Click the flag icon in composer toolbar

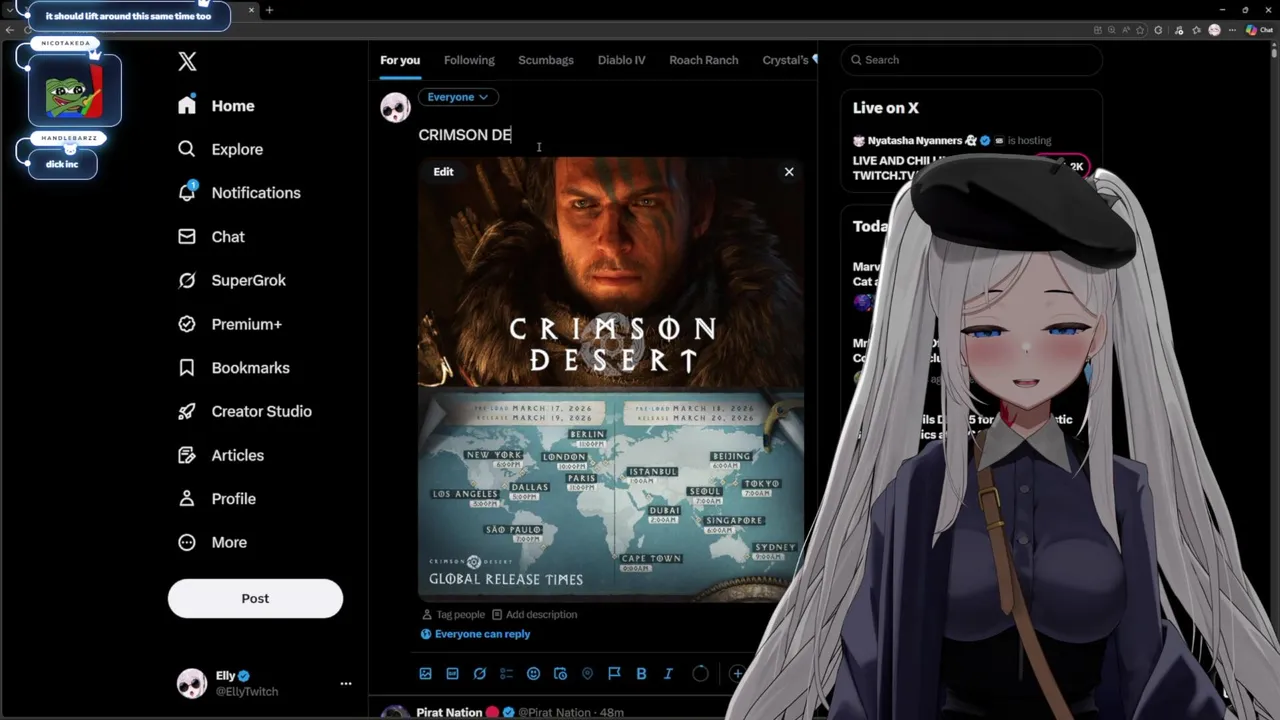point(614,674)
